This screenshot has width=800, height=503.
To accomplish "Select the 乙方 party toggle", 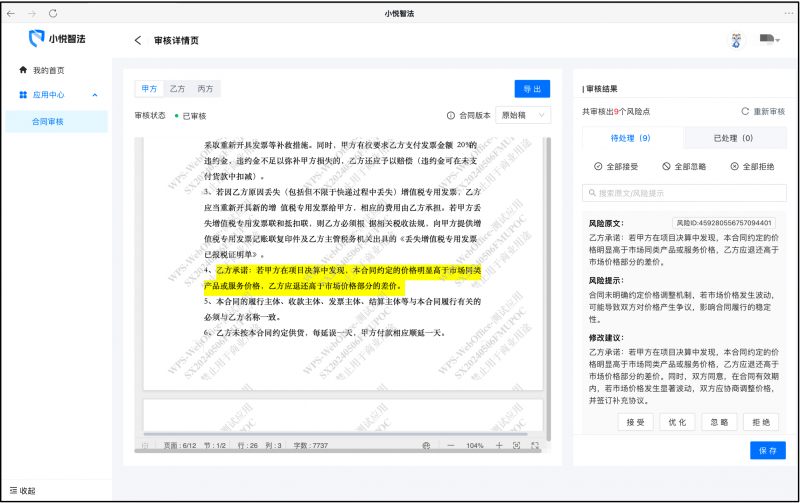I will (177, 89).
